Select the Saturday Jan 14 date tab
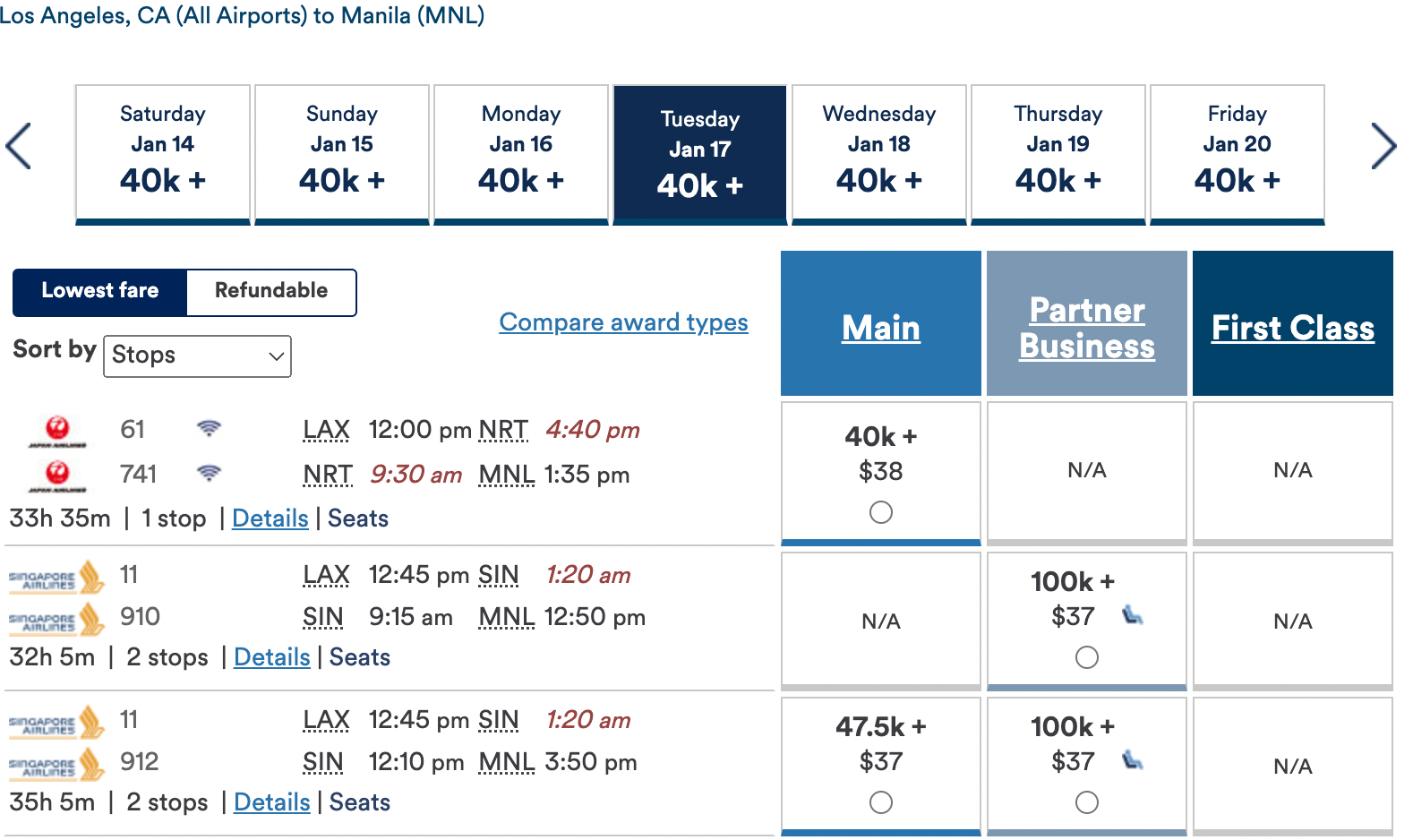 point(162,153)
